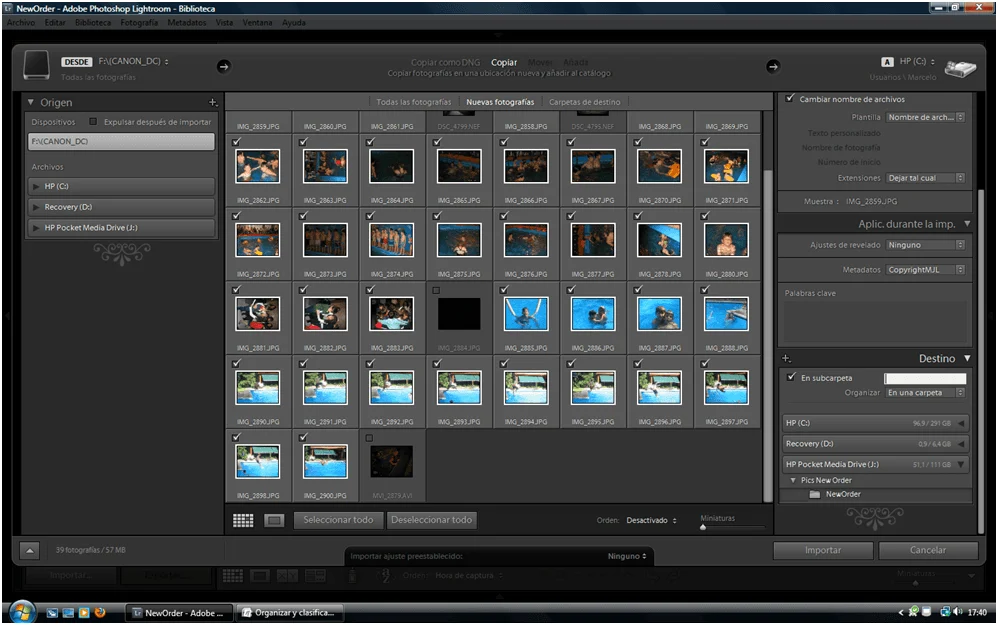
Task: Collapse the dialog with bottom-left up-arrow button
Action: coord(29,551)
